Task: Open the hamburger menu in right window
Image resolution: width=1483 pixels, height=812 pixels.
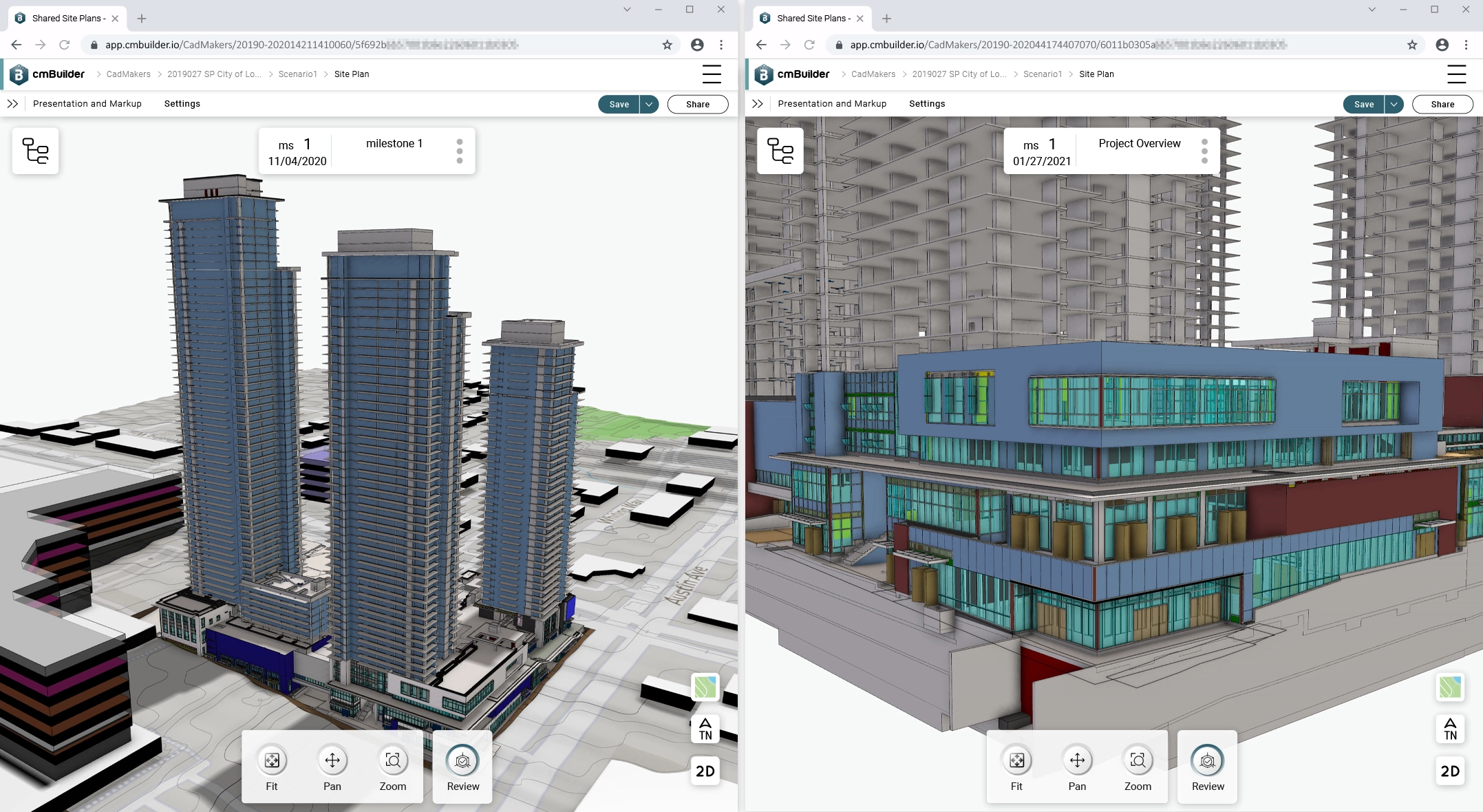Action: point(1456,74)
